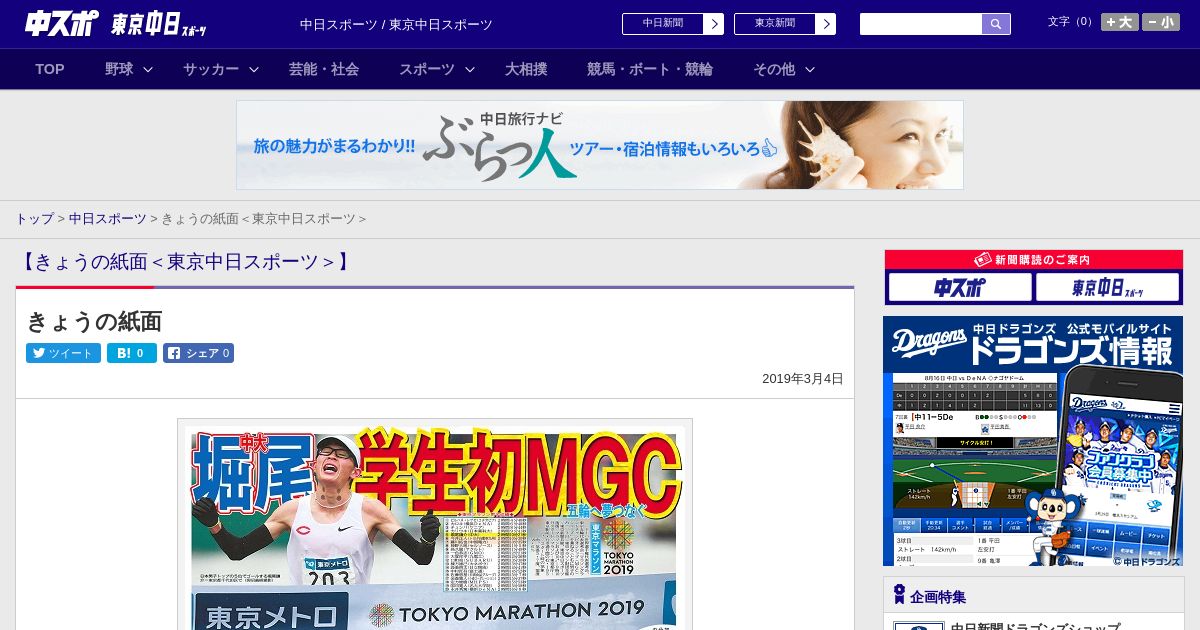This screenshot has height=630, width=1200.
Task: Click the 中スポ logo in the header
Action: click(61, 24)
